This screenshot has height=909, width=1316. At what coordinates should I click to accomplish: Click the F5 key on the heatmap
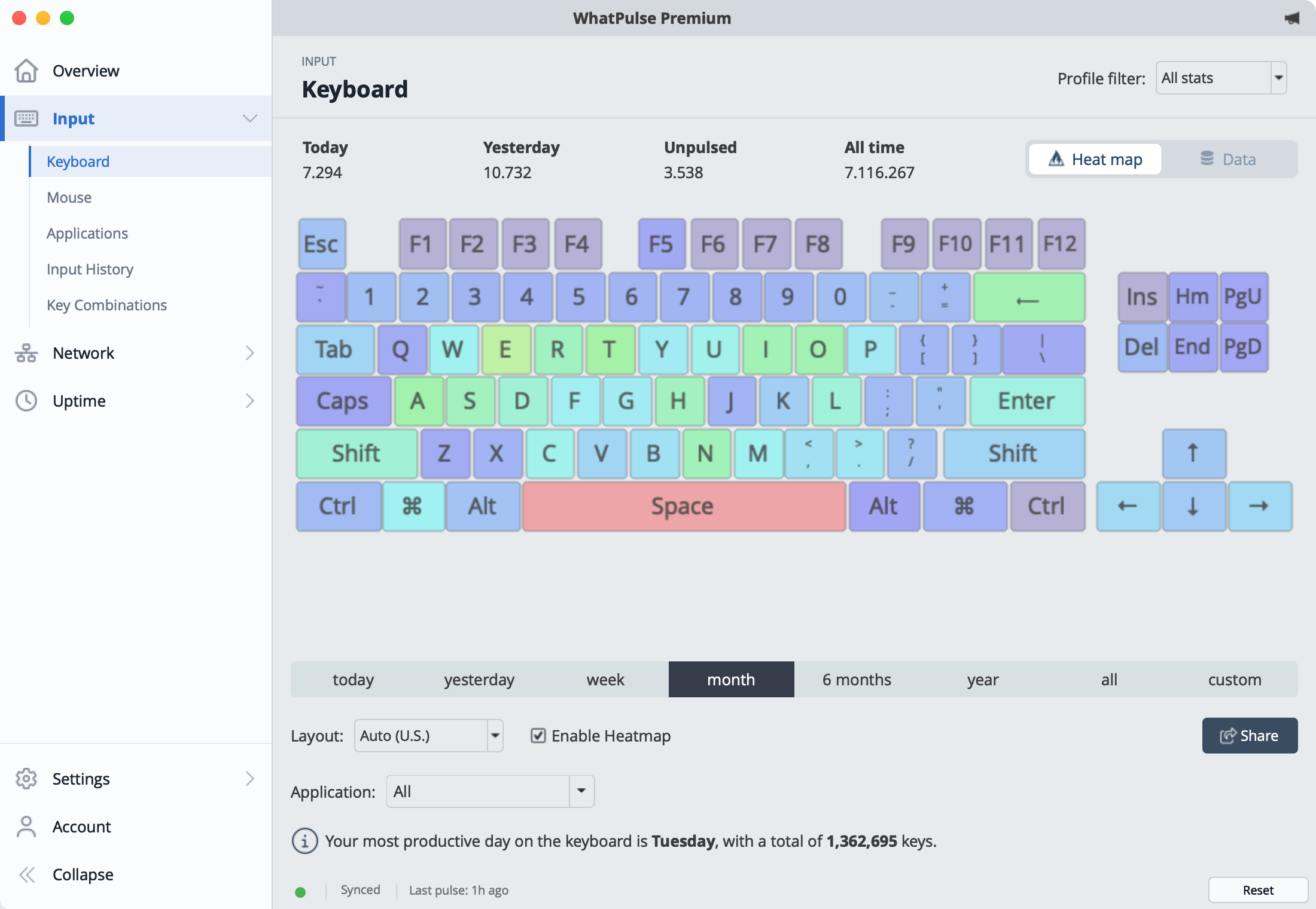pos(662,244)
